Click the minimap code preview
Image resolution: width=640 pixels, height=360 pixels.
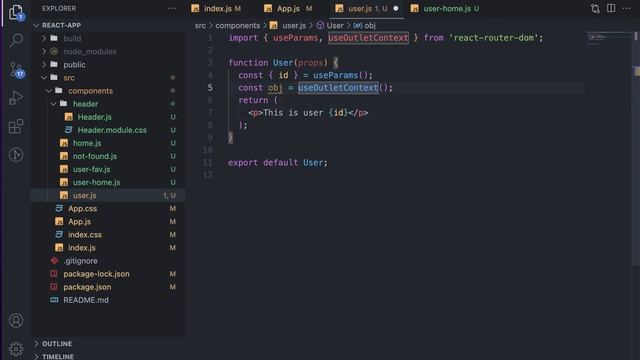coord(608,38)
